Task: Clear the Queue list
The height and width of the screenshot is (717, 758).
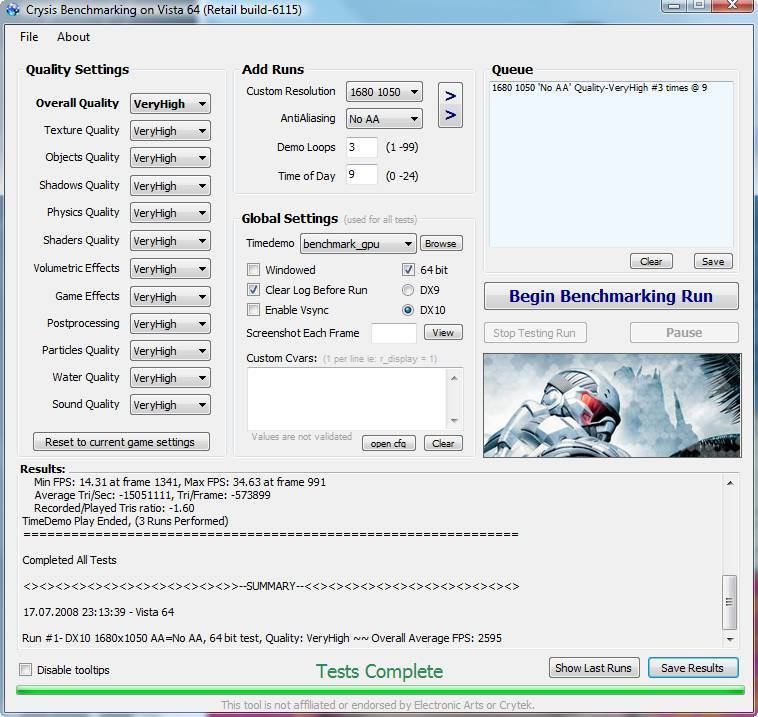Action: 651,261
